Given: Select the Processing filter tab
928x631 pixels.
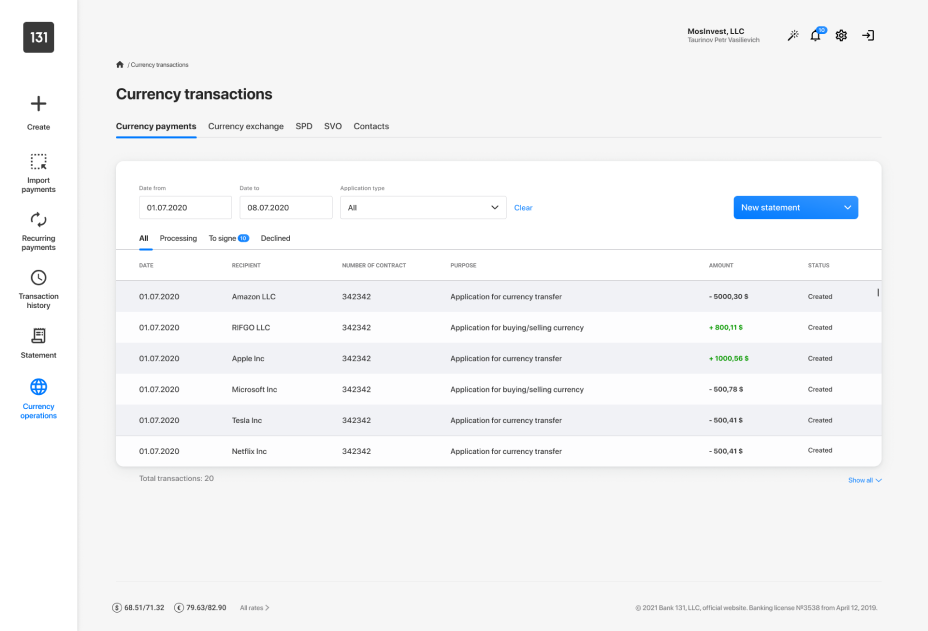Looking at the screenshot, I should 178,238.
